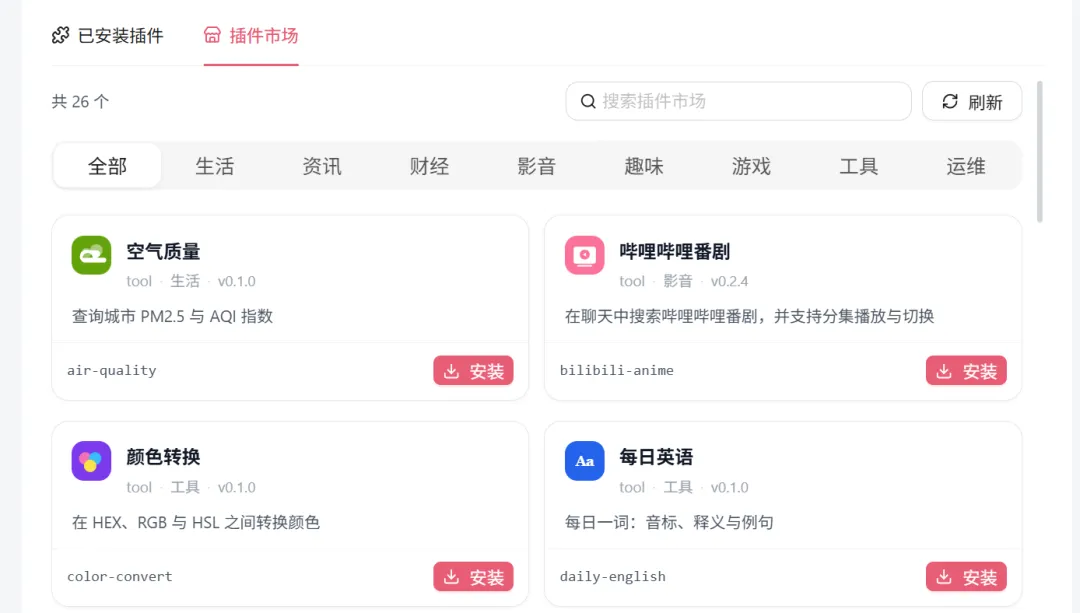Focus the 搜索插件市场 search field

point(738,101)
